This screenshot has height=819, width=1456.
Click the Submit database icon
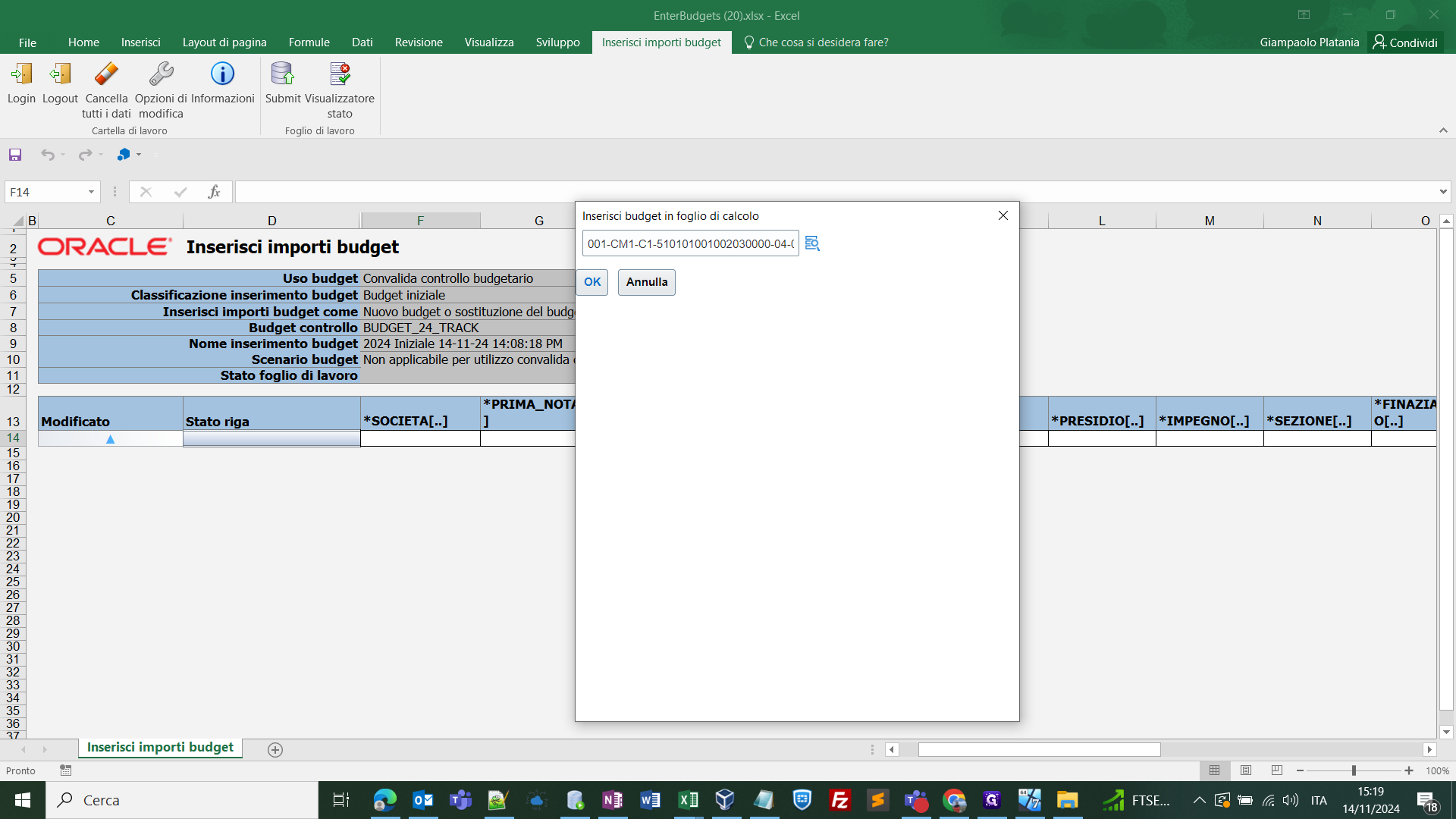click(282, 74)
